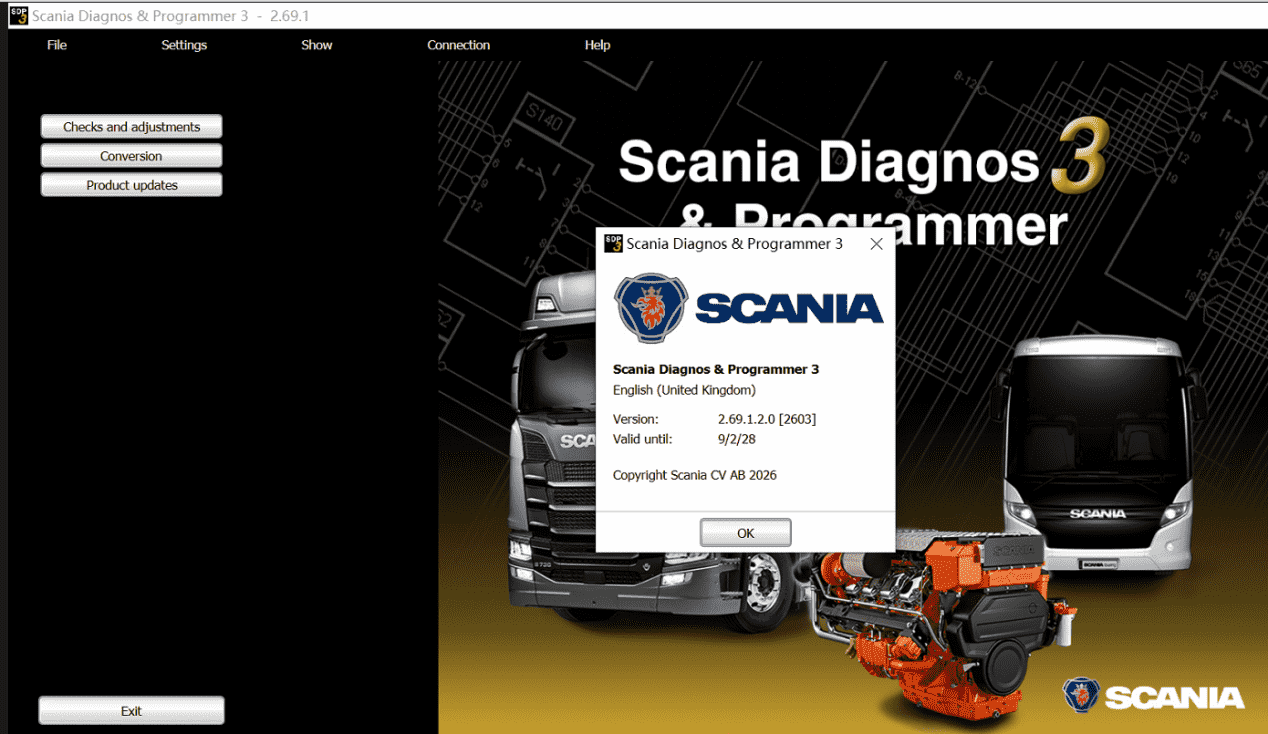This screenshot has width=1268, height=734.
Task: Open the Show menu
Action: click(317, 45)
